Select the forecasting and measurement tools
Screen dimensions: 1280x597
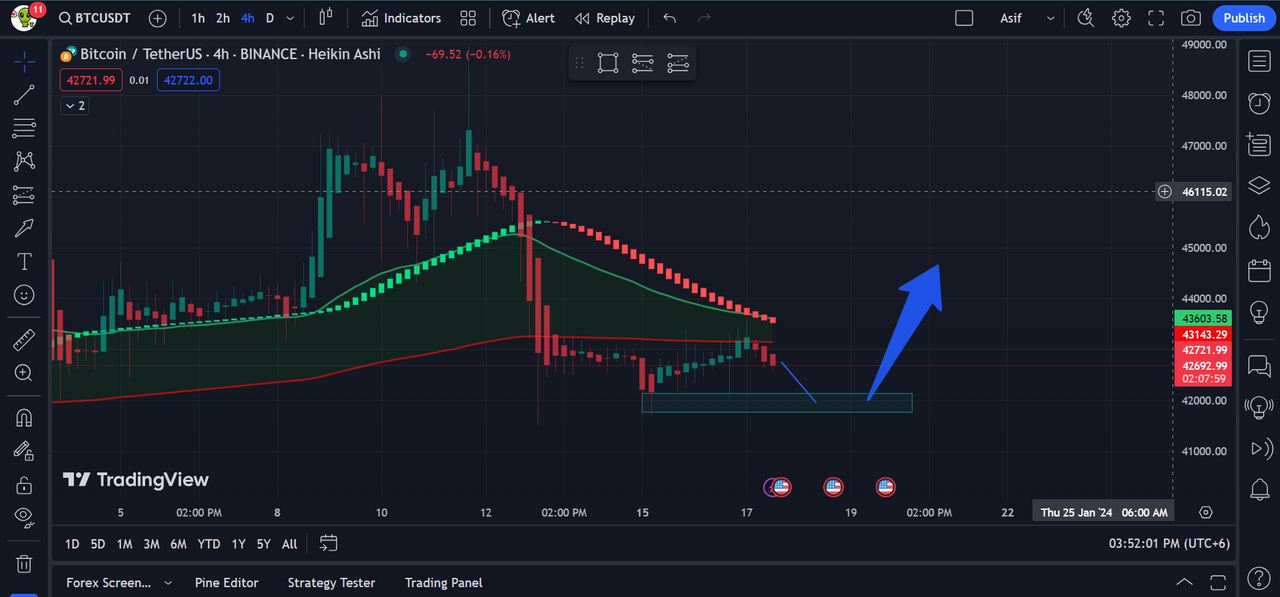[24, 194]
